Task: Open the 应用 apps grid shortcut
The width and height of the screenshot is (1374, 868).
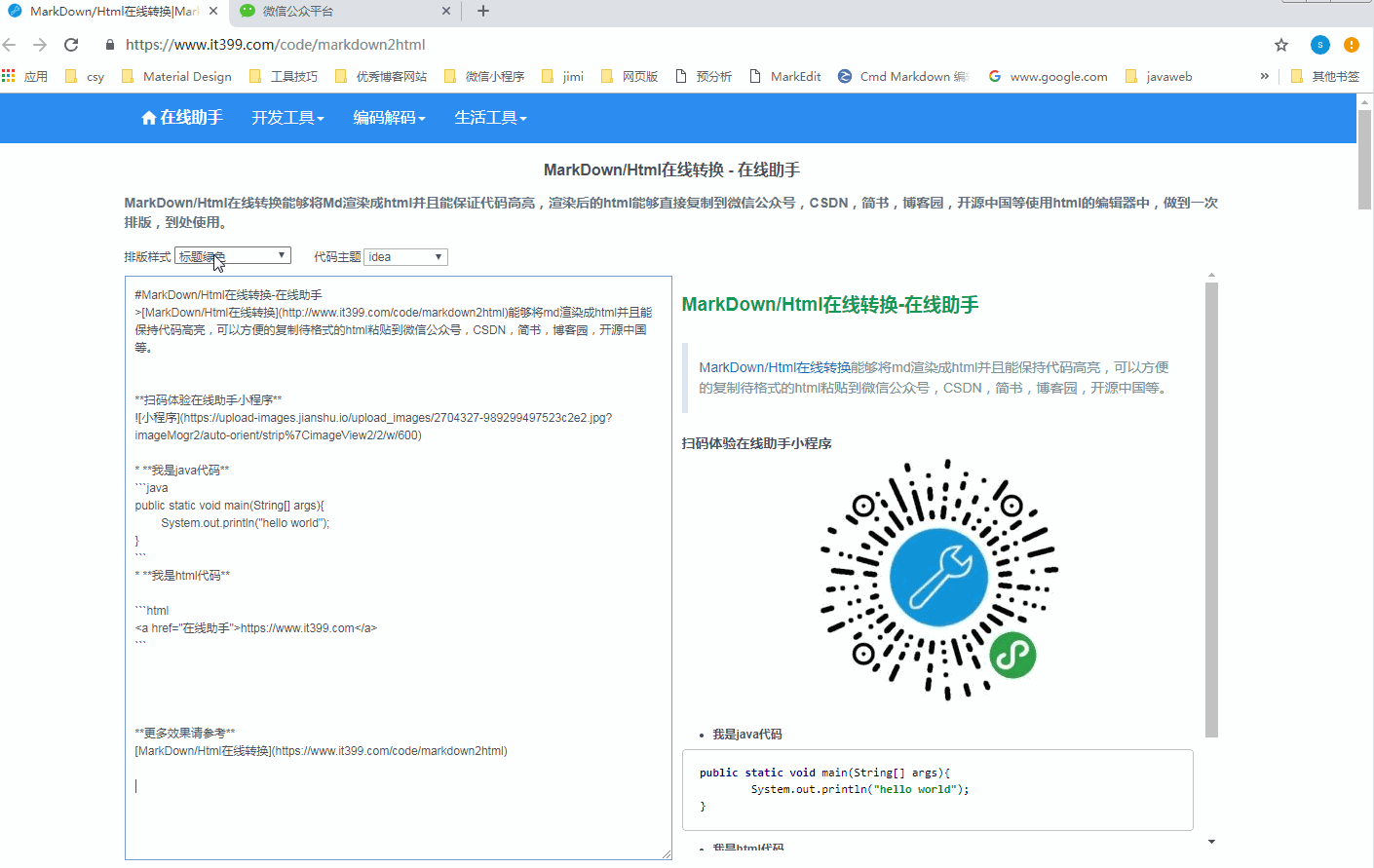Action: coord(25,76)
